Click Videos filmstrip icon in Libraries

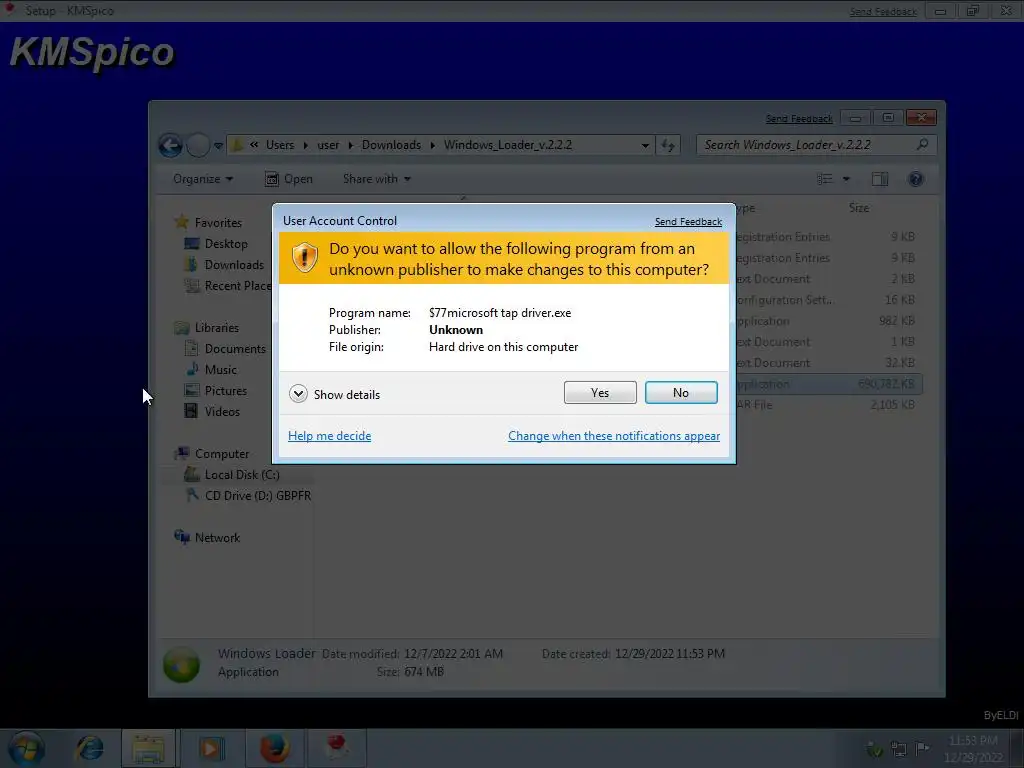pyautogui.click(x=191, y=411)
